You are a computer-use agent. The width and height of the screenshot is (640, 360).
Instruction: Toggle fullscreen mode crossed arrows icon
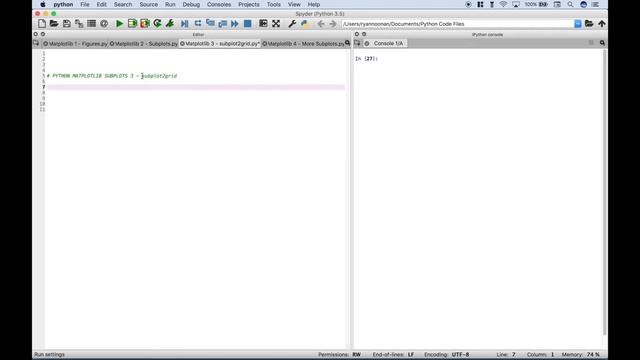point(276,24)
